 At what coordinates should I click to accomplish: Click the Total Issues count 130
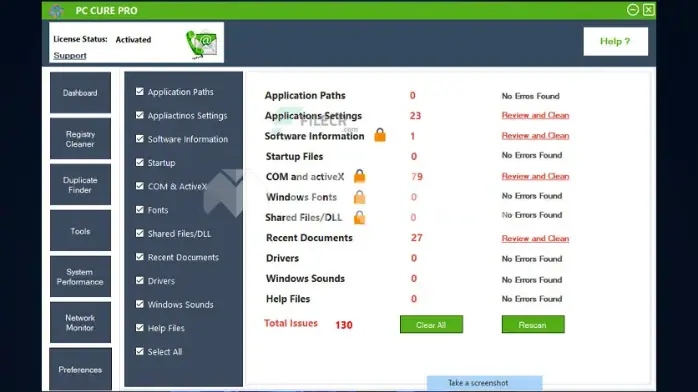click(344, 325)
